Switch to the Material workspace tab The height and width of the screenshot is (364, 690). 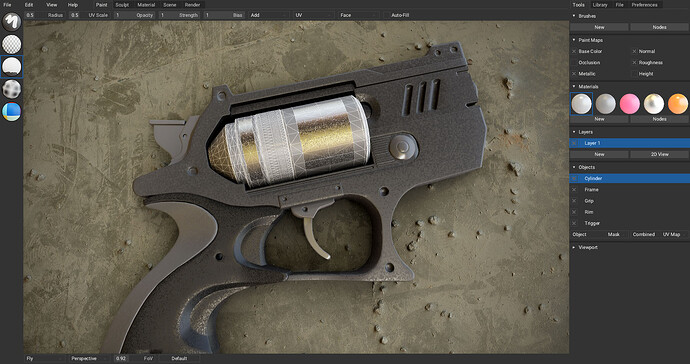coord(146,5)
